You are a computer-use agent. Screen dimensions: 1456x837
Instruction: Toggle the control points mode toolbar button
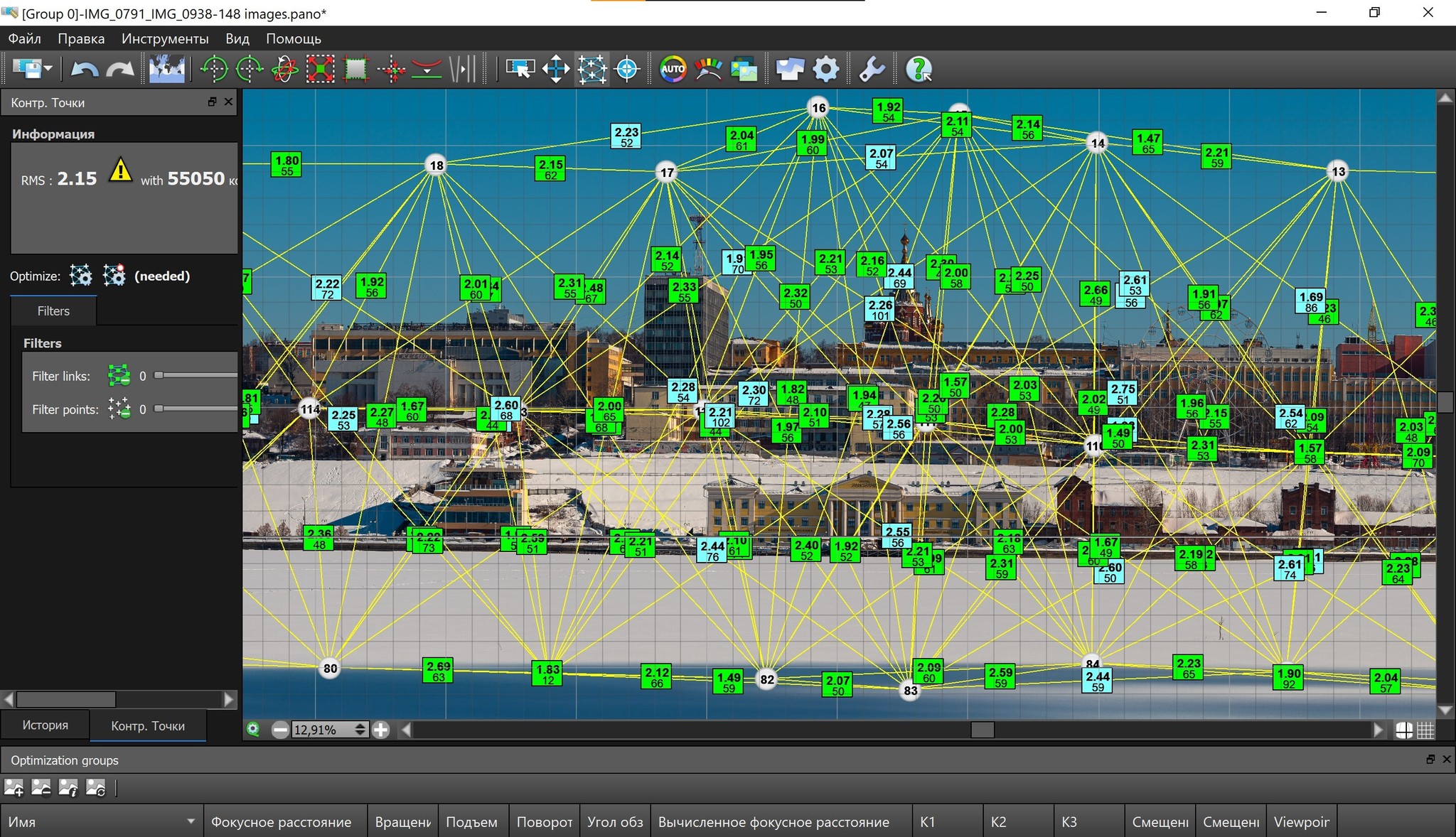[x=591, y=70]
